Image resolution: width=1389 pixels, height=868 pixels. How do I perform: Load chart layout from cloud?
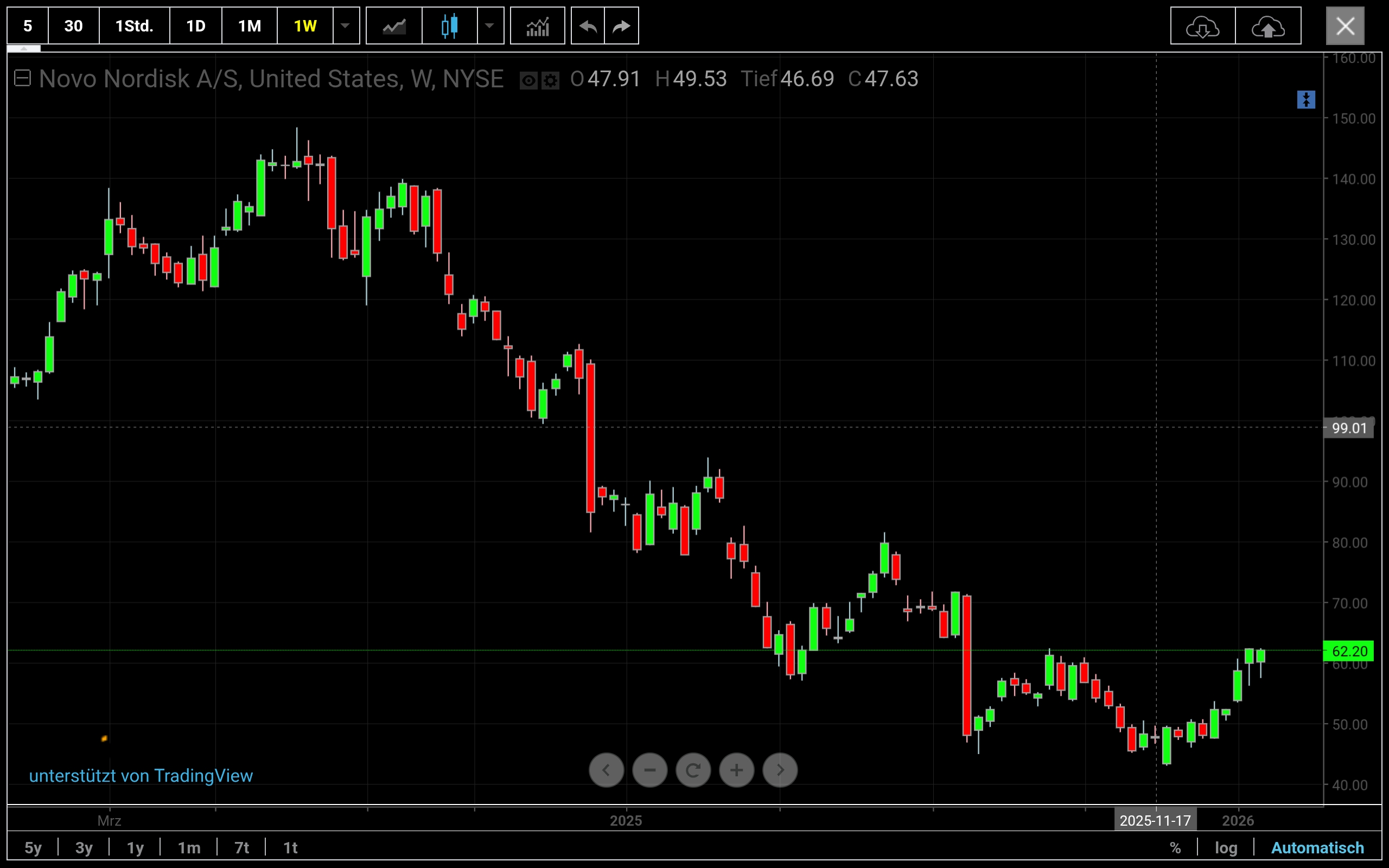point(1202,26)
